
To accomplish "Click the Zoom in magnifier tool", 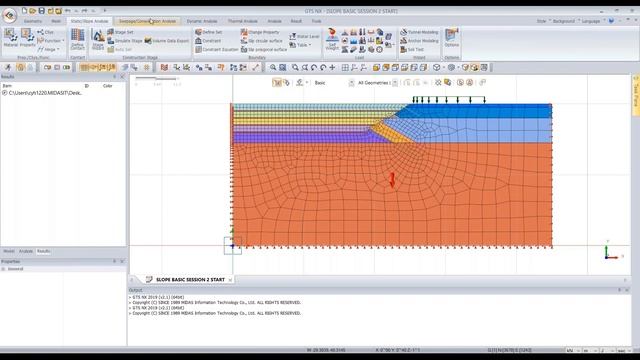I will pyautogui.click(x=273, y=67).
